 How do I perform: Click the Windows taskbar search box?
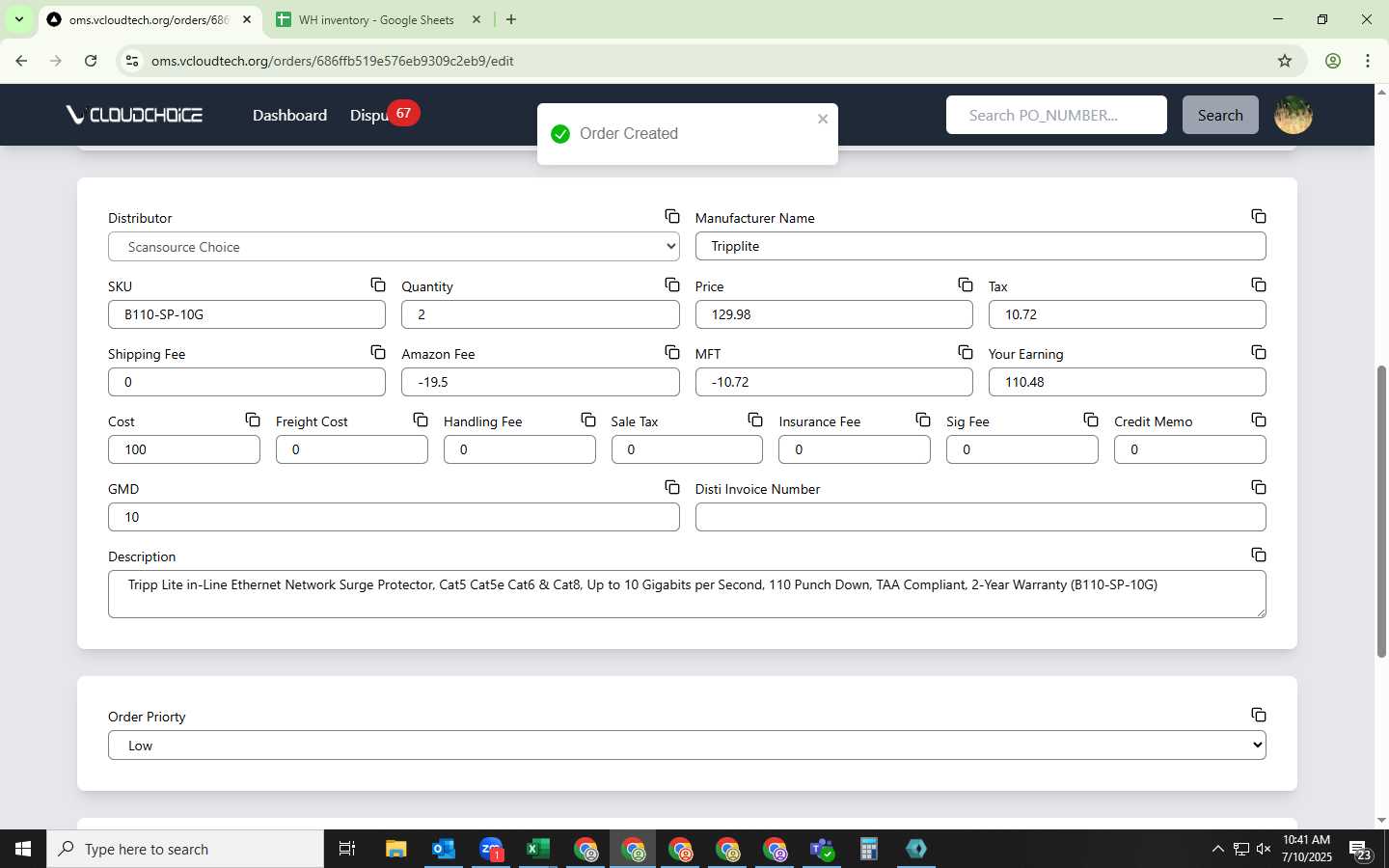point(185,849)
